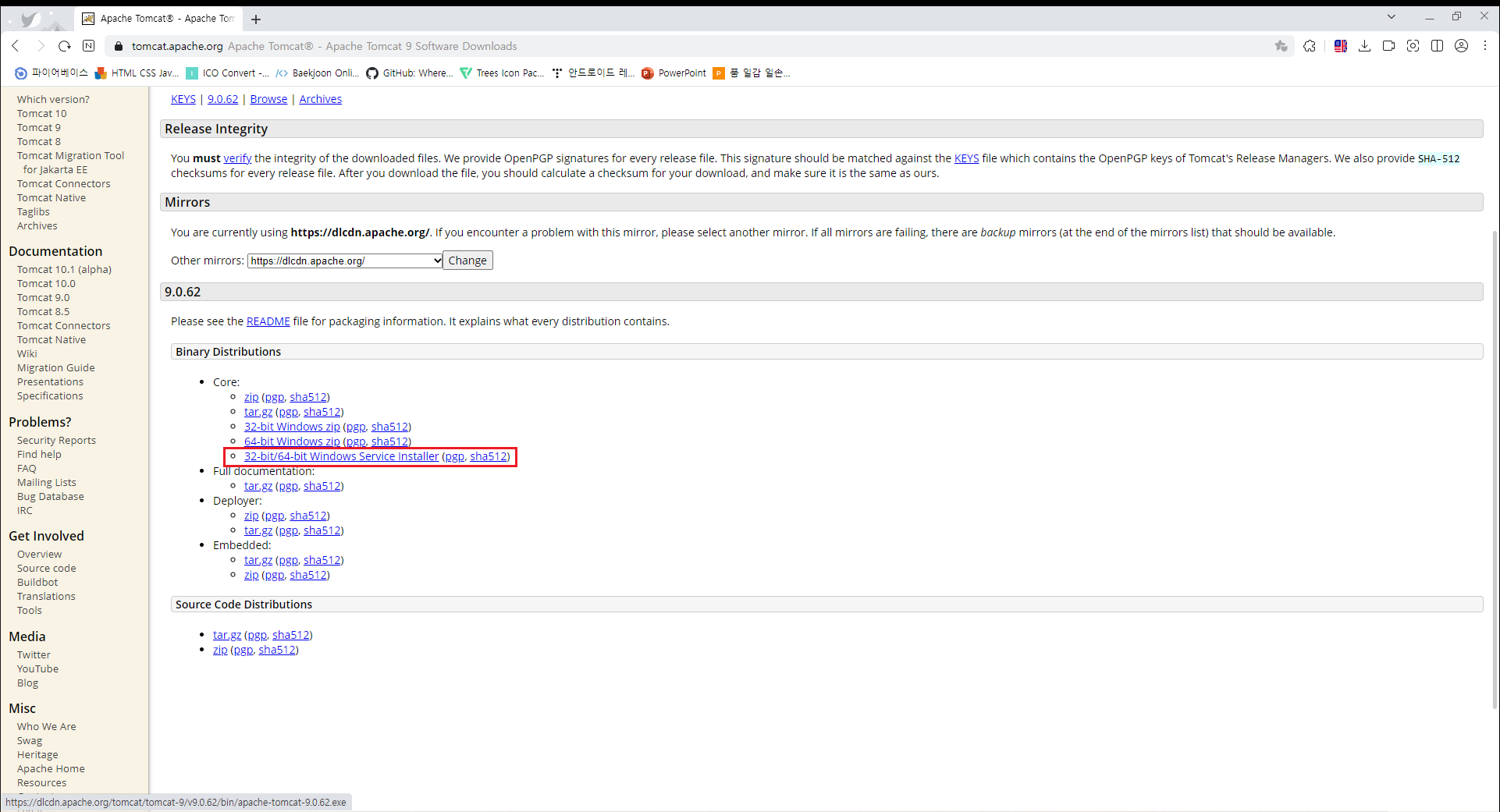The width and height of the screenshot is (1500, 812).
Task: Open Security Reports in sidebar
Action: (56, 440)
